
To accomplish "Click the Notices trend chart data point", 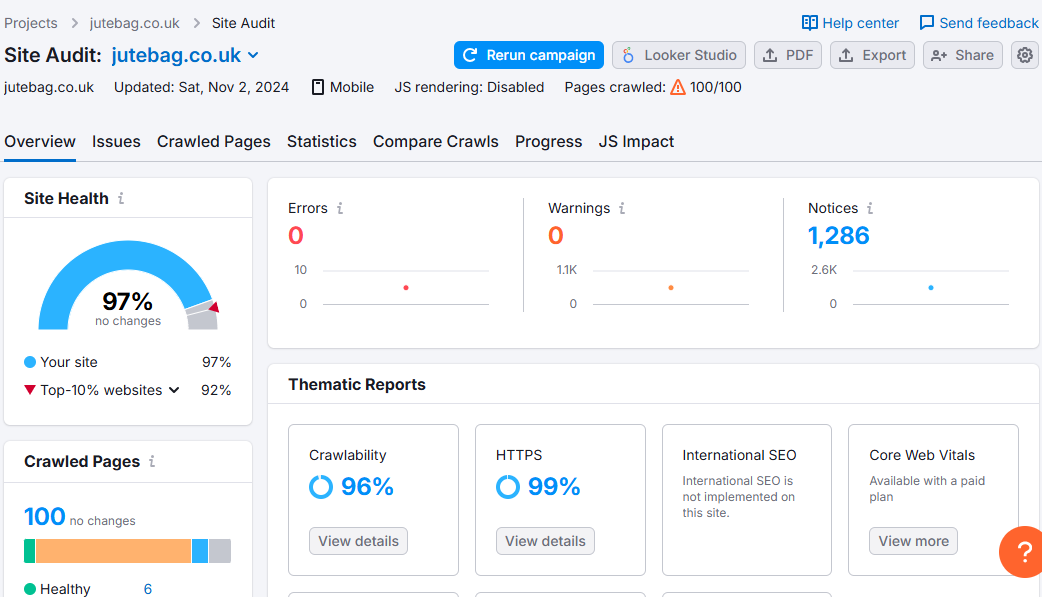I will [931, 288].
